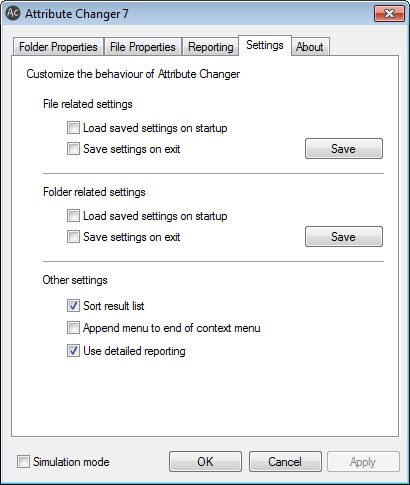
Task: Click Save under File related settings
Action: click(x=344, y=149)
